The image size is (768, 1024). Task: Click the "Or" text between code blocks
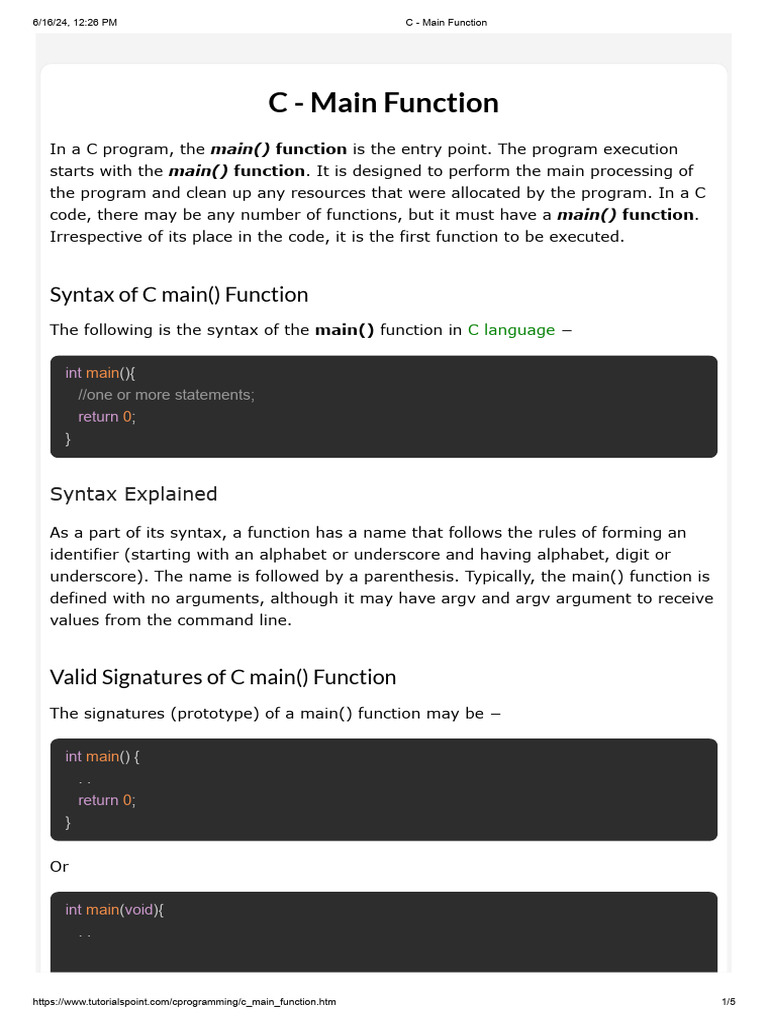tap(59, 867)
